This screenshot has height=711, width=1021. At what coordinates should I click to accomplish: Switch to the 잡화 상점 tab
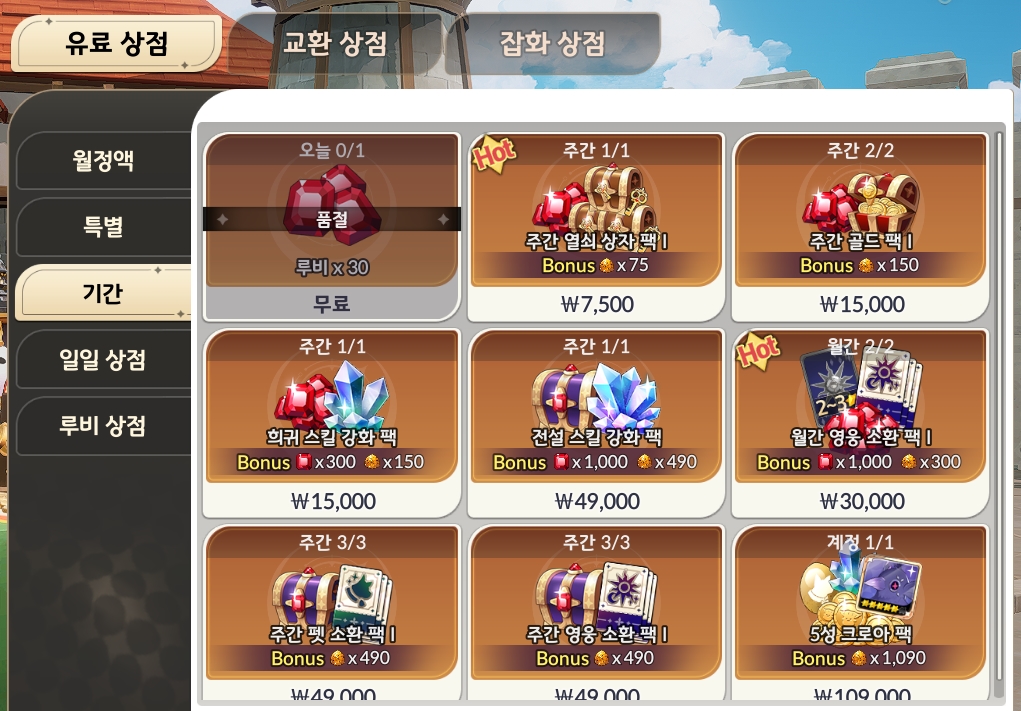552,43
